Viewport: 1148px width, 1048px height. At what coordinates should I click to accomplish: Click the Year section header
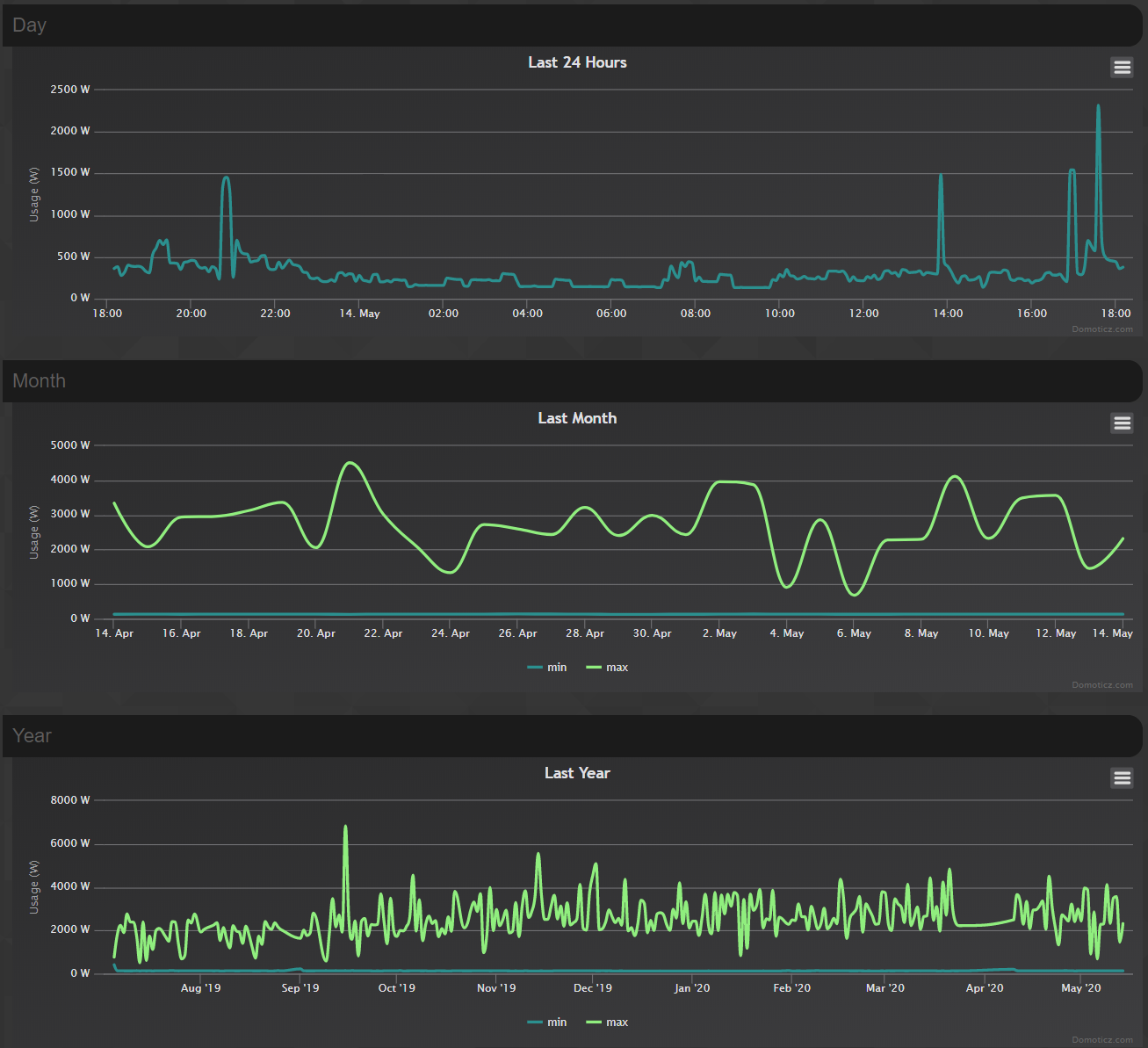click(x=572, y=736)
